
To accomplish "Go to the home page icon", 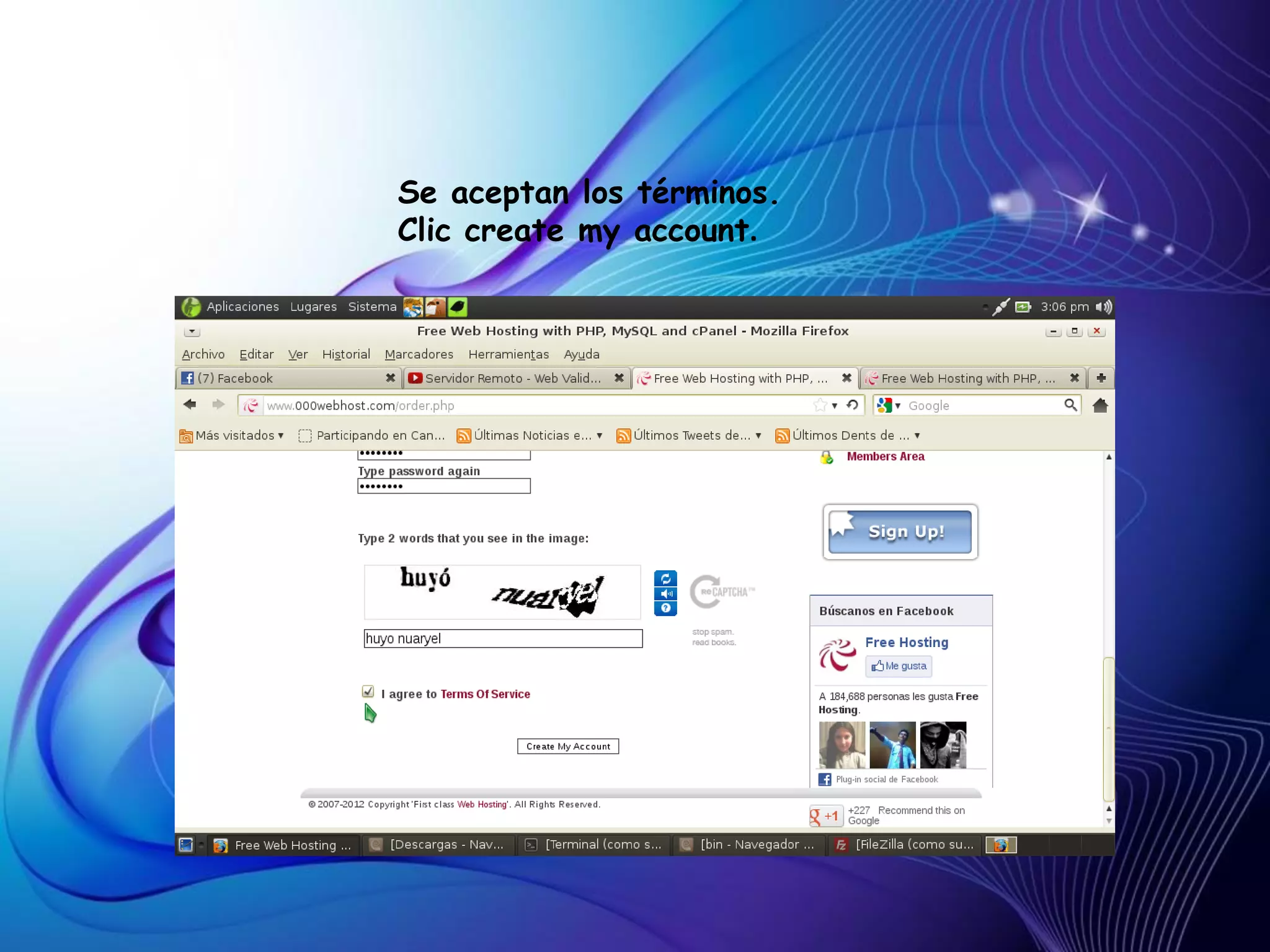I will tap(1100, 405).
